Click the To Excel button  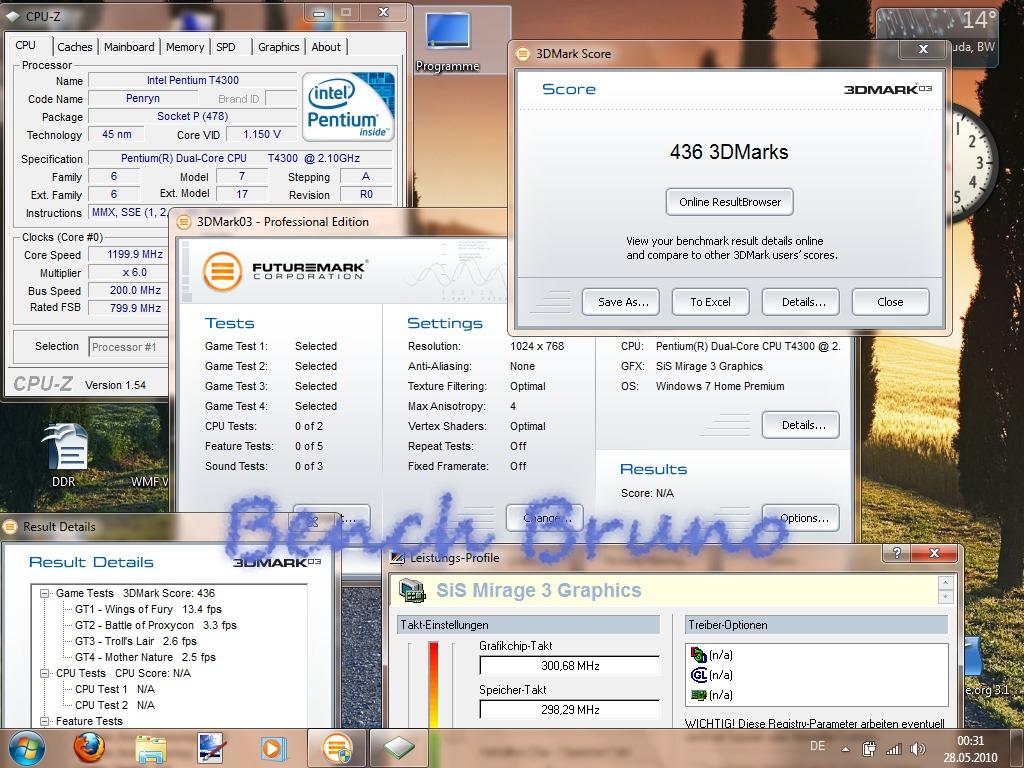pyautogui.click(x=711, y=302)
